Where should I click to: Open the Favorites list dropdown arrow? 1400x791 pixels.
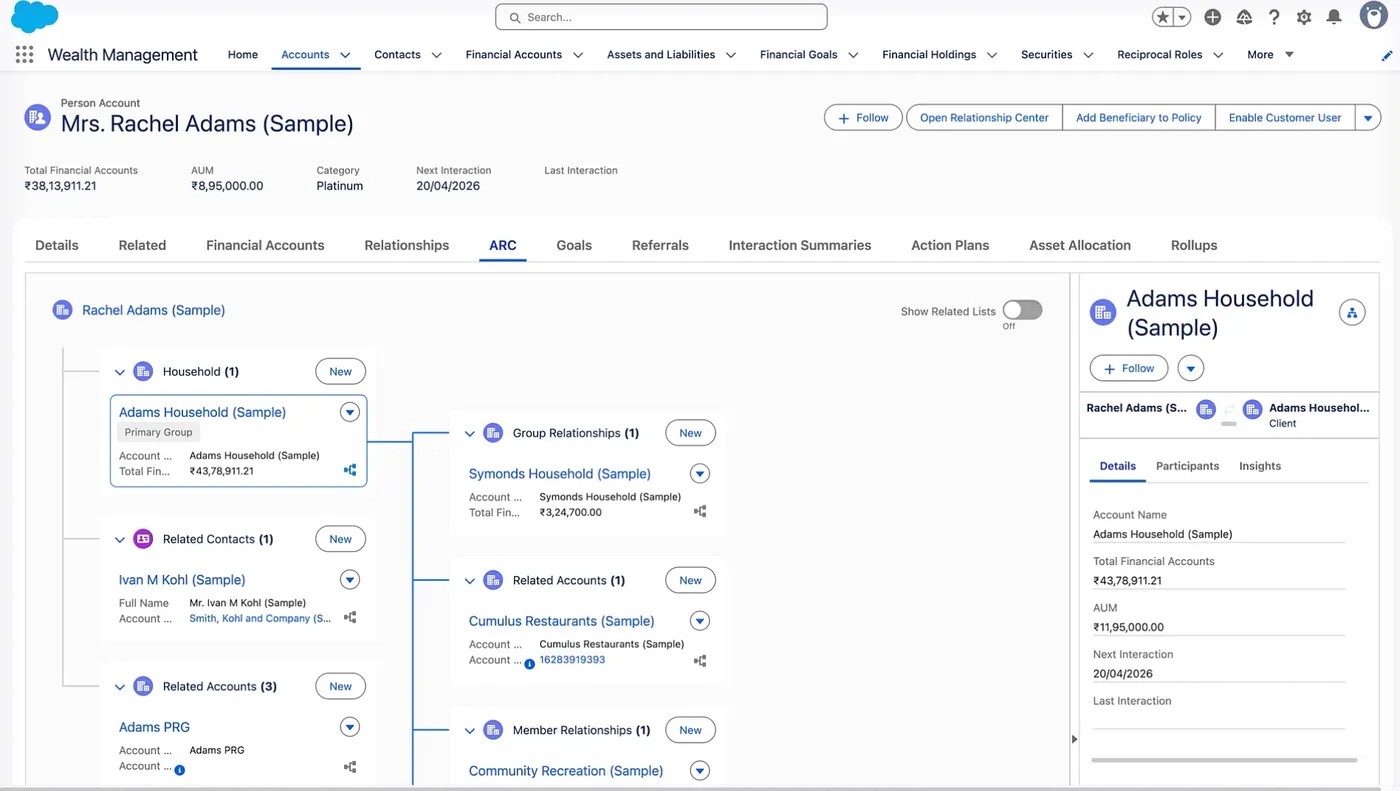pyautogui.click(x=1183, y=17)
